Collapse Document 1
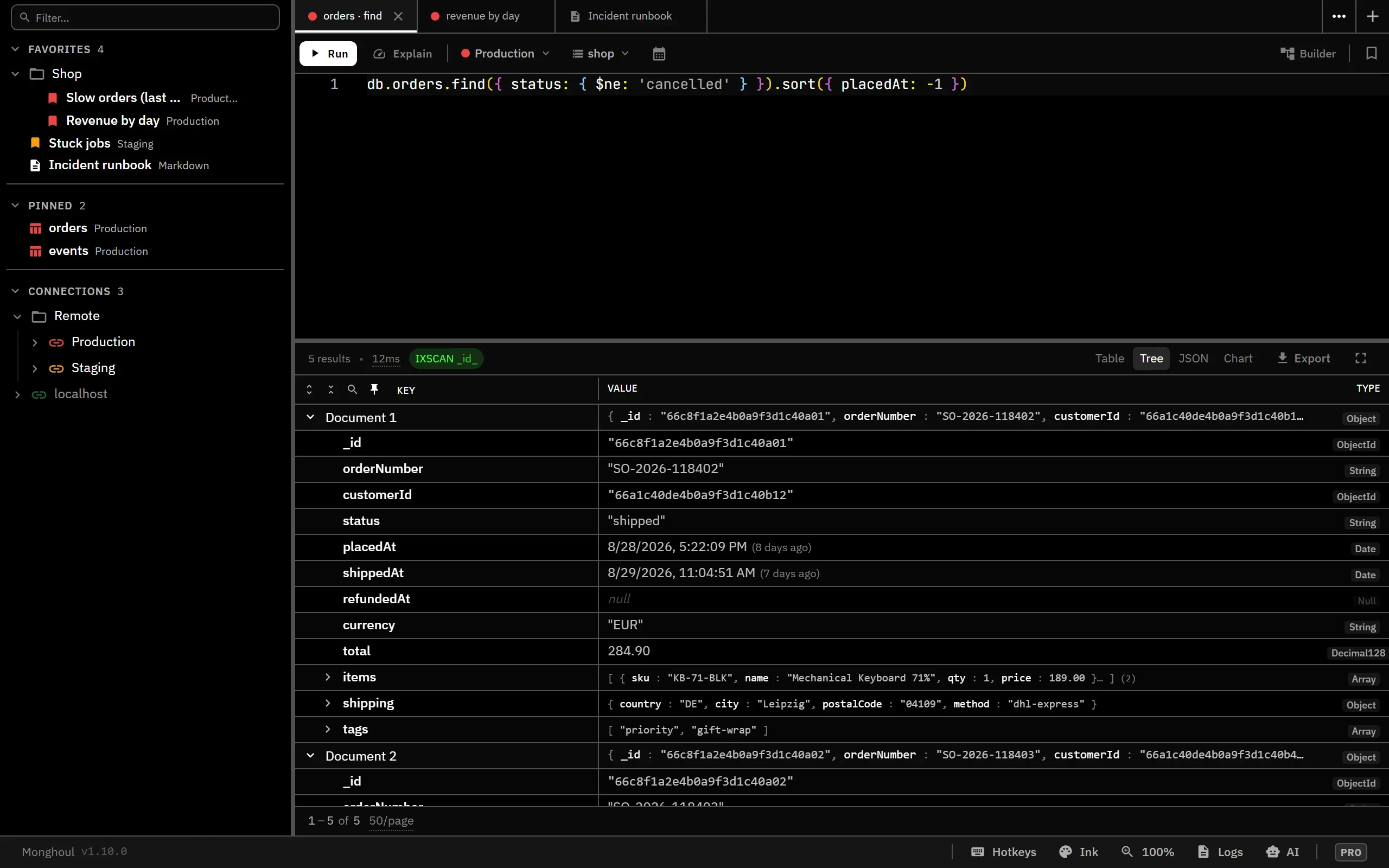The height and width of the screenshot is (868, 1389). [310, 417]
